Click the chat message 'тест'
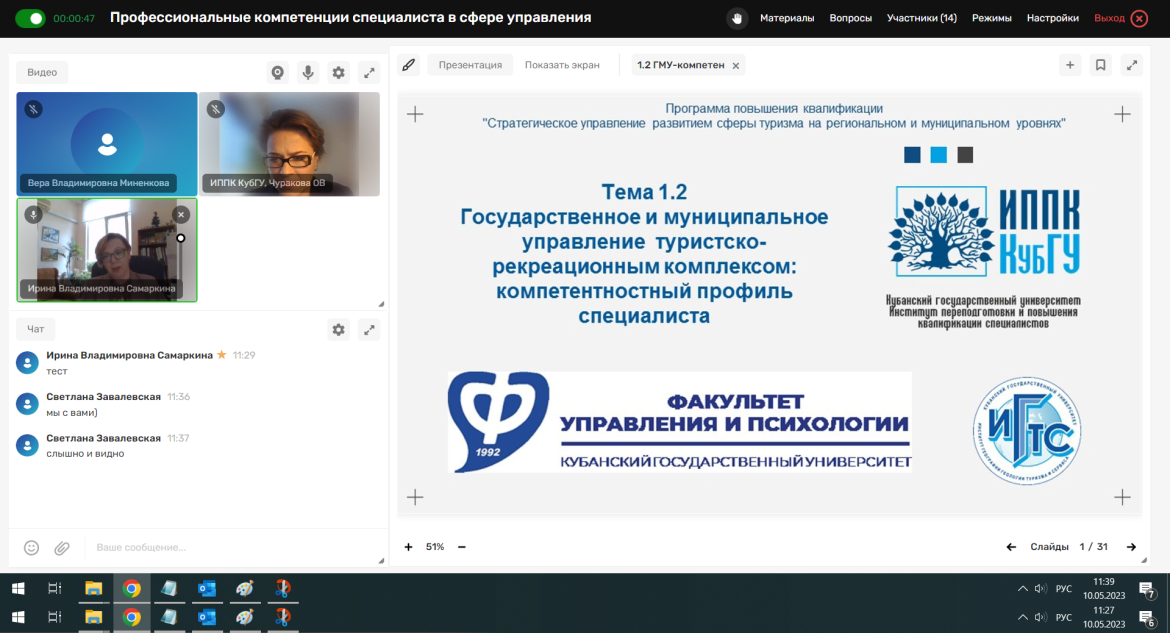The image size is (1170, 633). tap(57, 371)
